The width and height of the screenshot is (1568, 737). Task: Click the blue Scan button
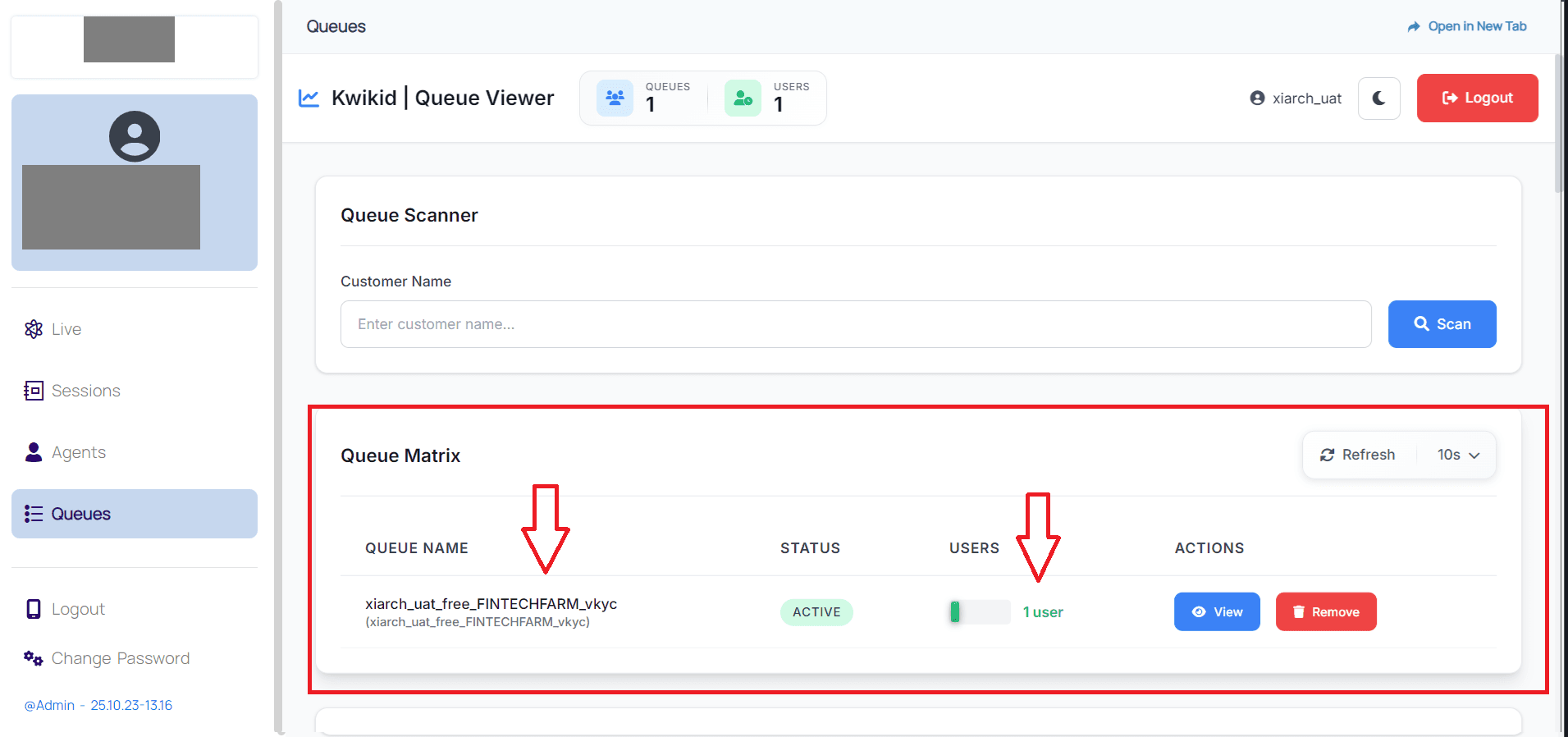point(1442,324)
